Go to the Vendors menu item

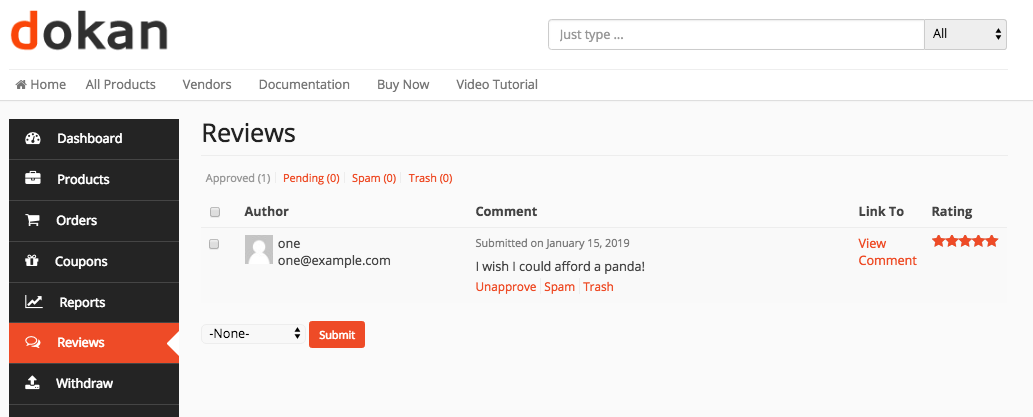tap(207, 84)
